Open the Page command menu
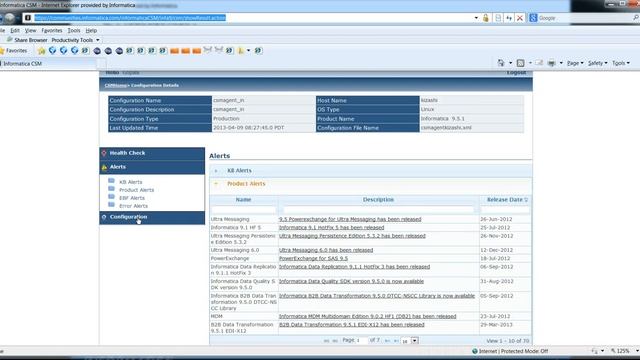This screenshot has height=360, width=640. (x=575, y=63)
